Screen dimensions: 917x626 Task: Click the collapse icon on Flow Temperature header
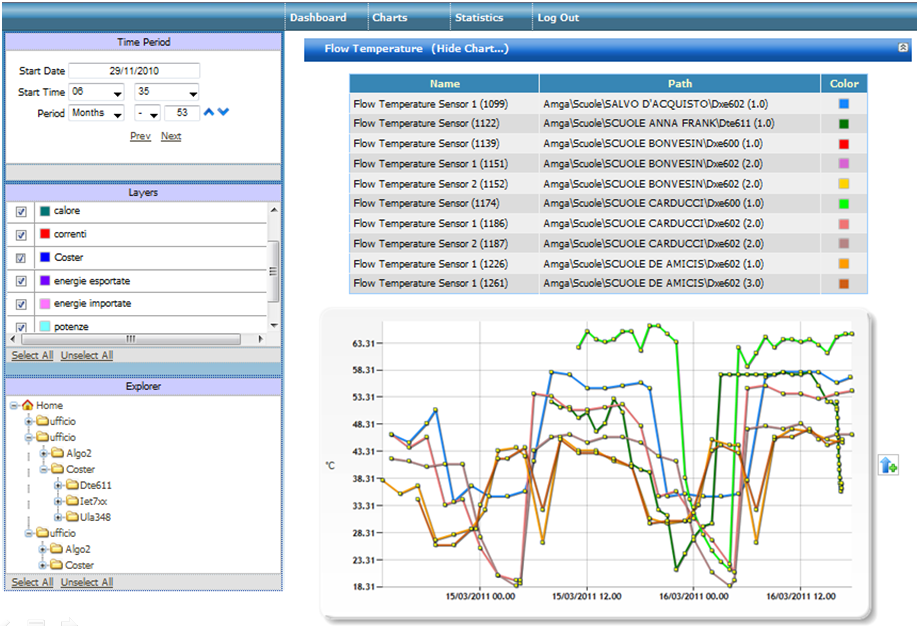902,47
